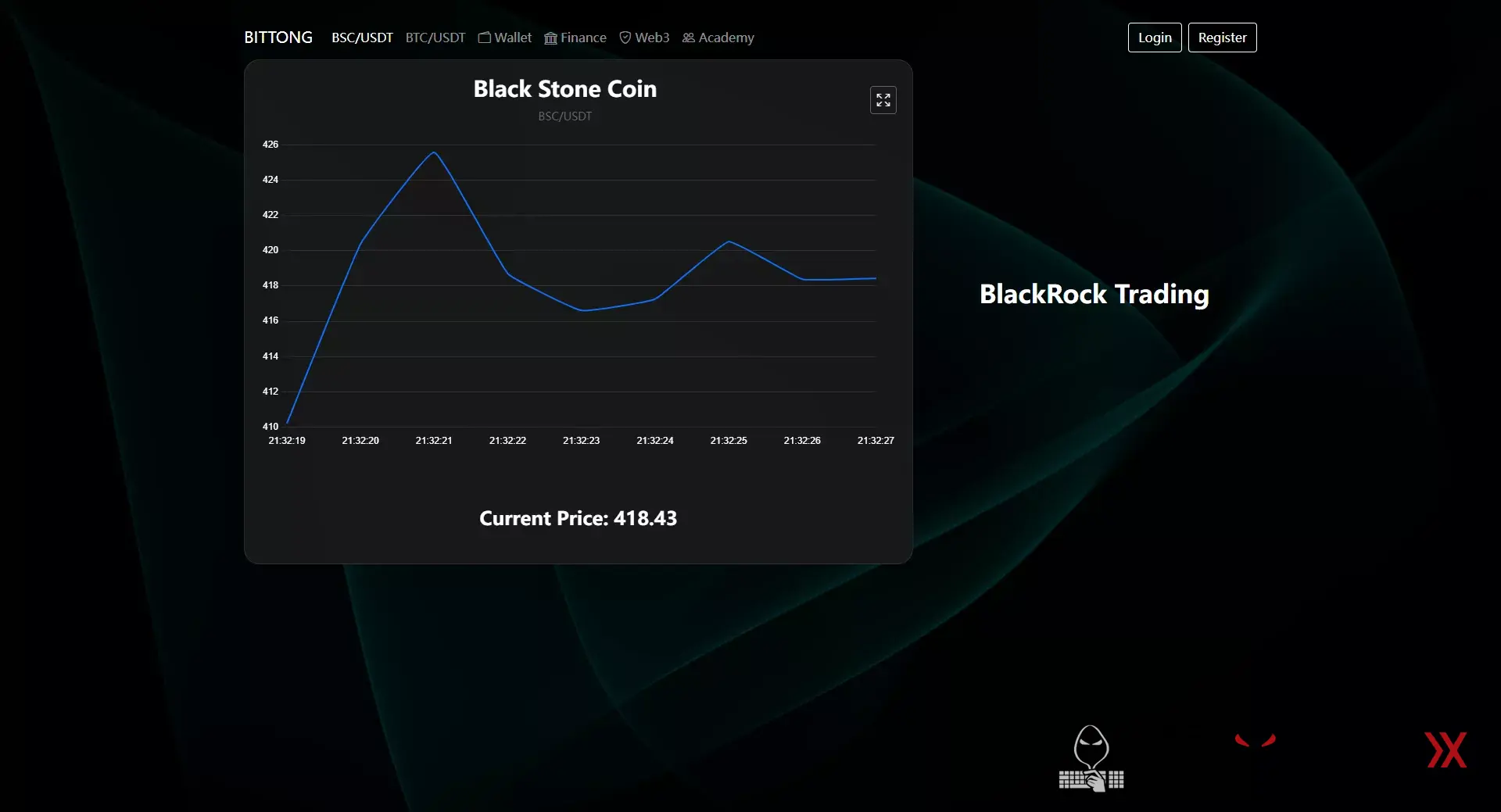Click the Current Price: 418.43 text

tap(579, 518)
